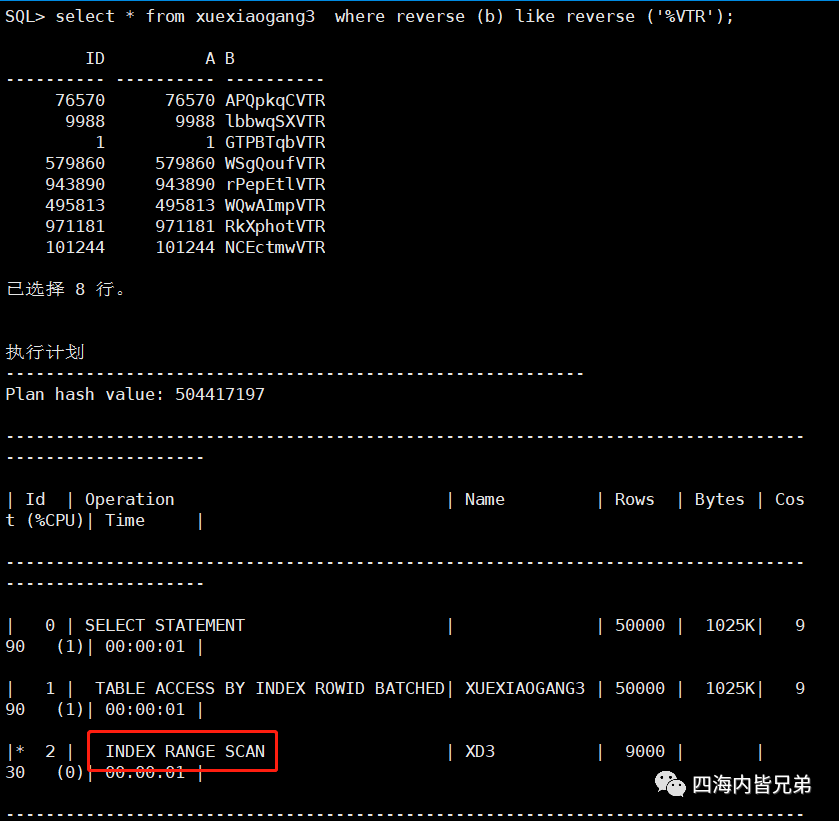This screenshot has height=821, width=839.
Task: Click the '已选择 8 行。' message
Action: click(x=66, y=289)
